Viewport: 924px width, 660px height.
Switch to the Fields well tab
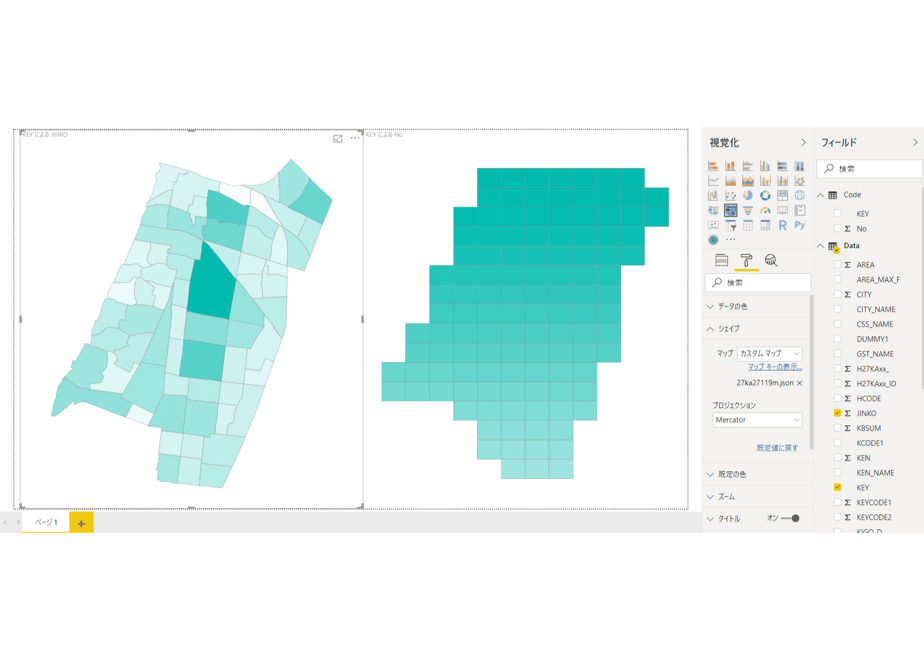tap(721, 260)
